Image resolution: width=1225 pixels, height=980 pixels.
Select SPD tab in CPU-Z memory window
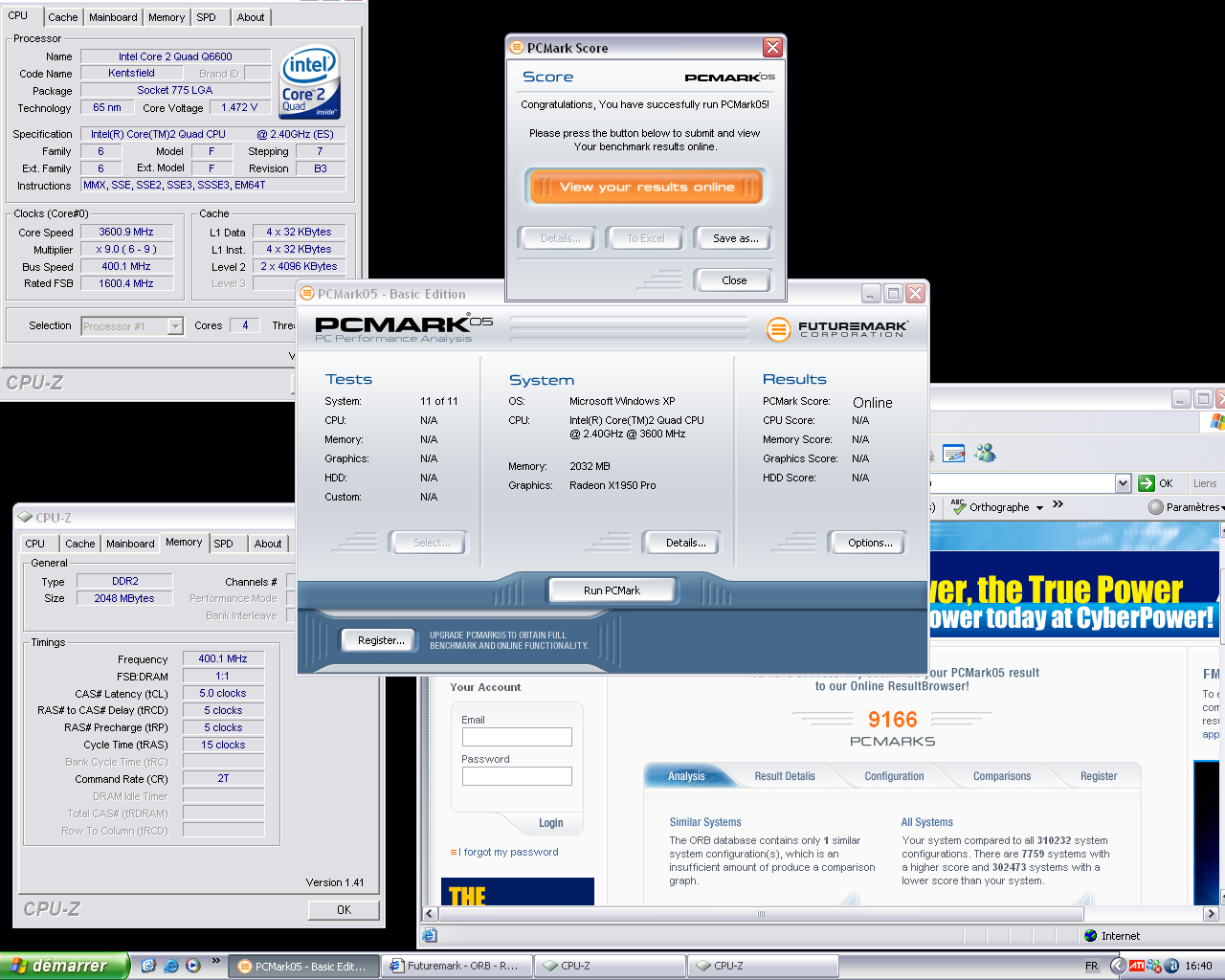[223, 544]
